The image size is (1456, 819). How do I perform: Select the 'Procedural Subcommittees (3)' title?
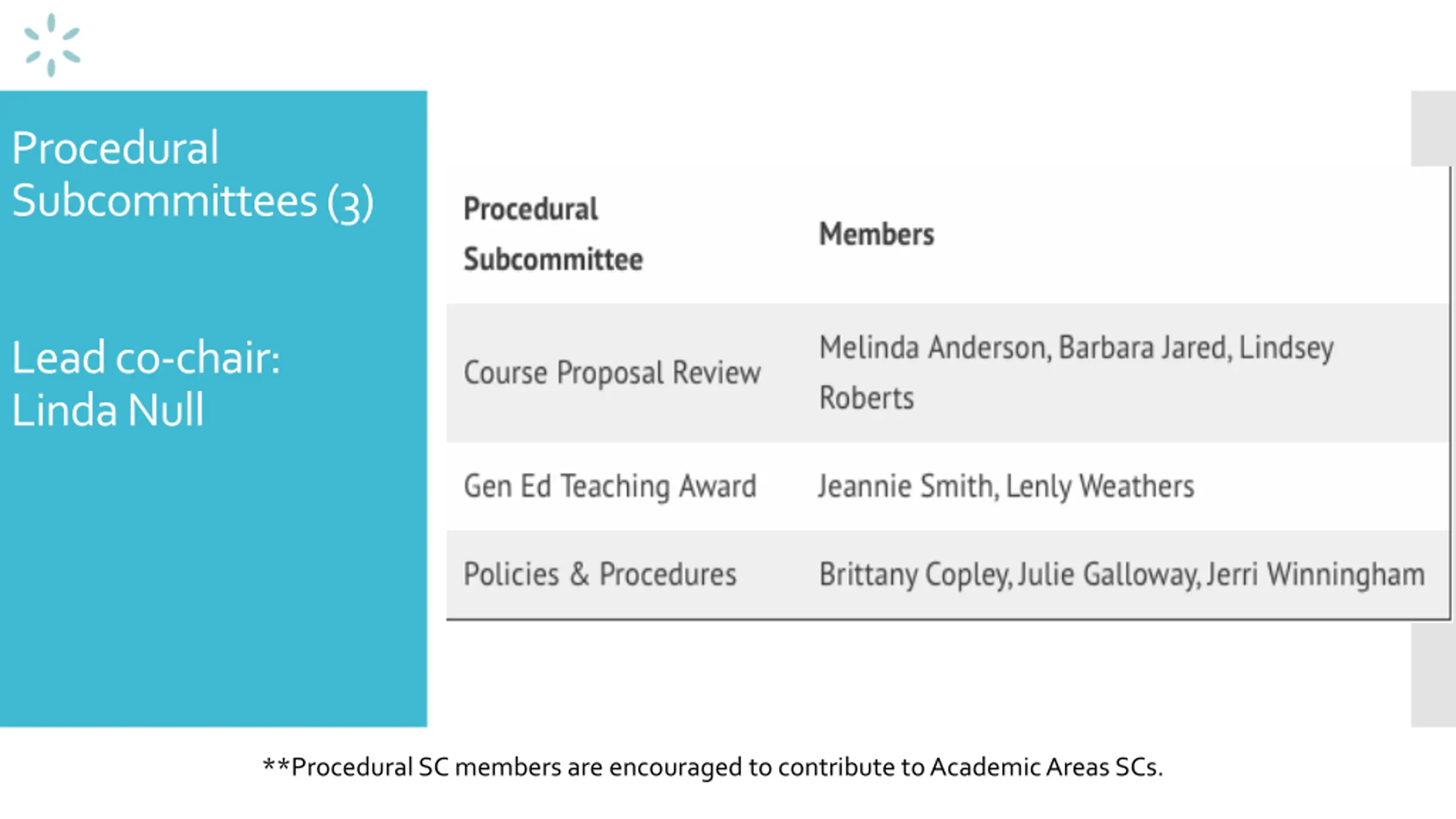click(x=193, y=174)
